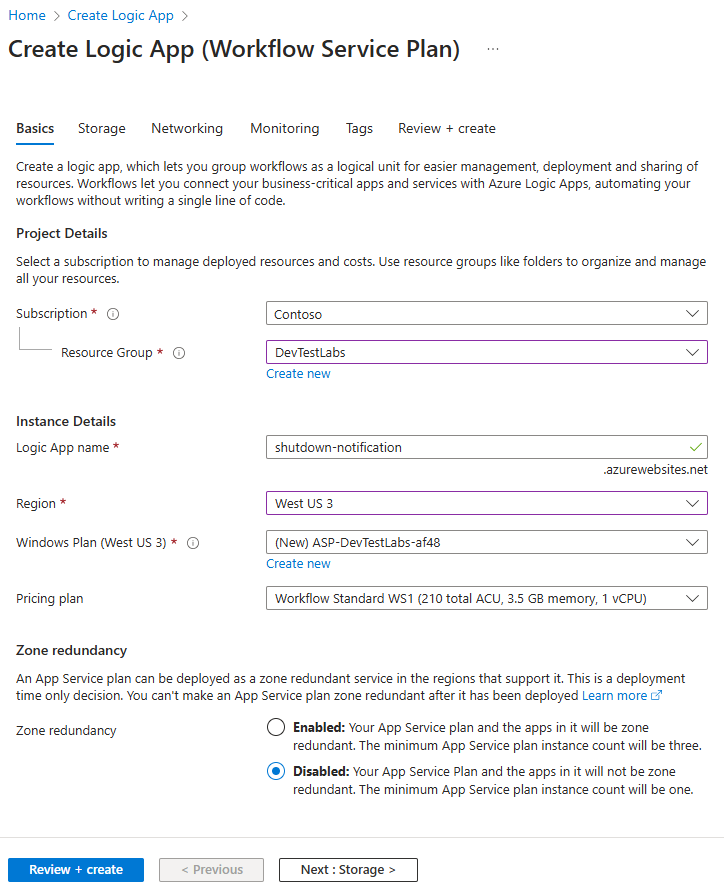Screen dimensions: 724x892
Task: Expand the Region dropdown set to West US 3
Action: tap(486, 503)
